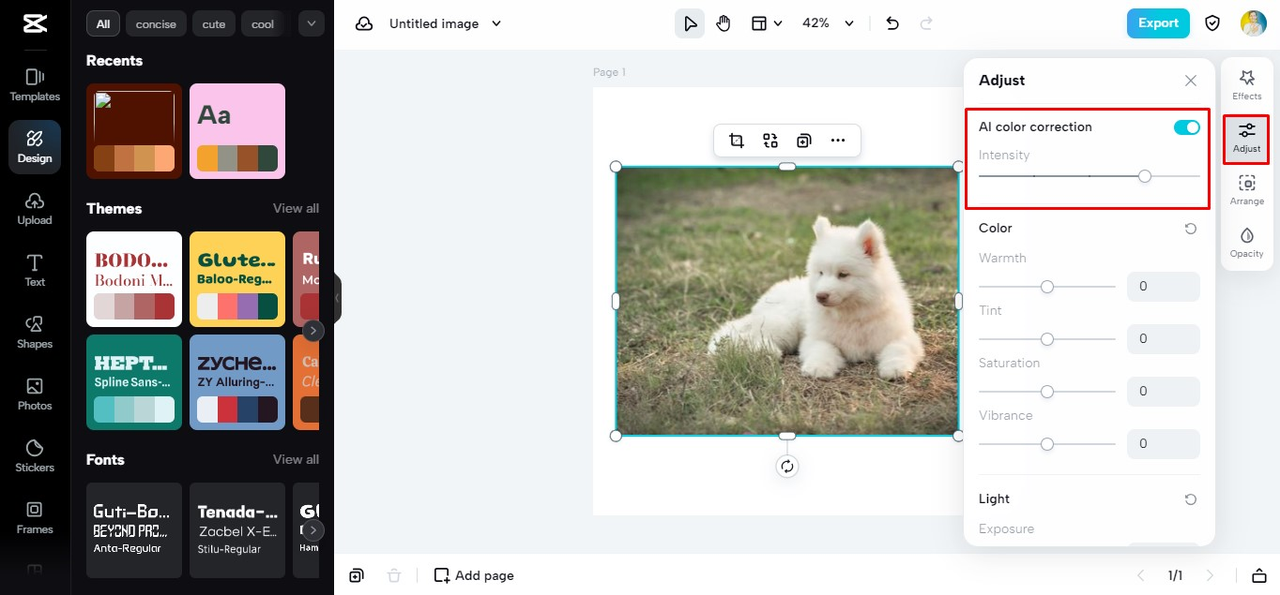
Task: Crop the selected image
Action: click(x=737, y=141)
